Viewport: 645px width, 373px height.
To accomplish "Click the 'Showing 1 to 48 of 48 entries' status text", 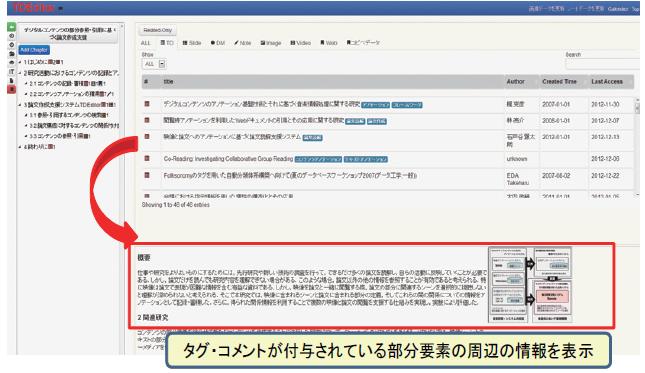I will [x=176, y=204].
